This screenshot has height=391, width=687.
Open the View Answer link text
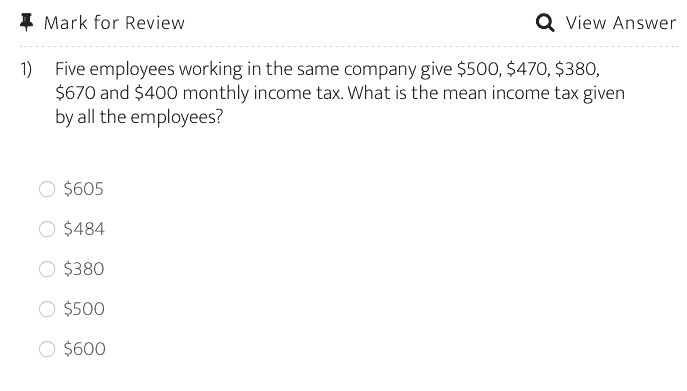point(621,23)
